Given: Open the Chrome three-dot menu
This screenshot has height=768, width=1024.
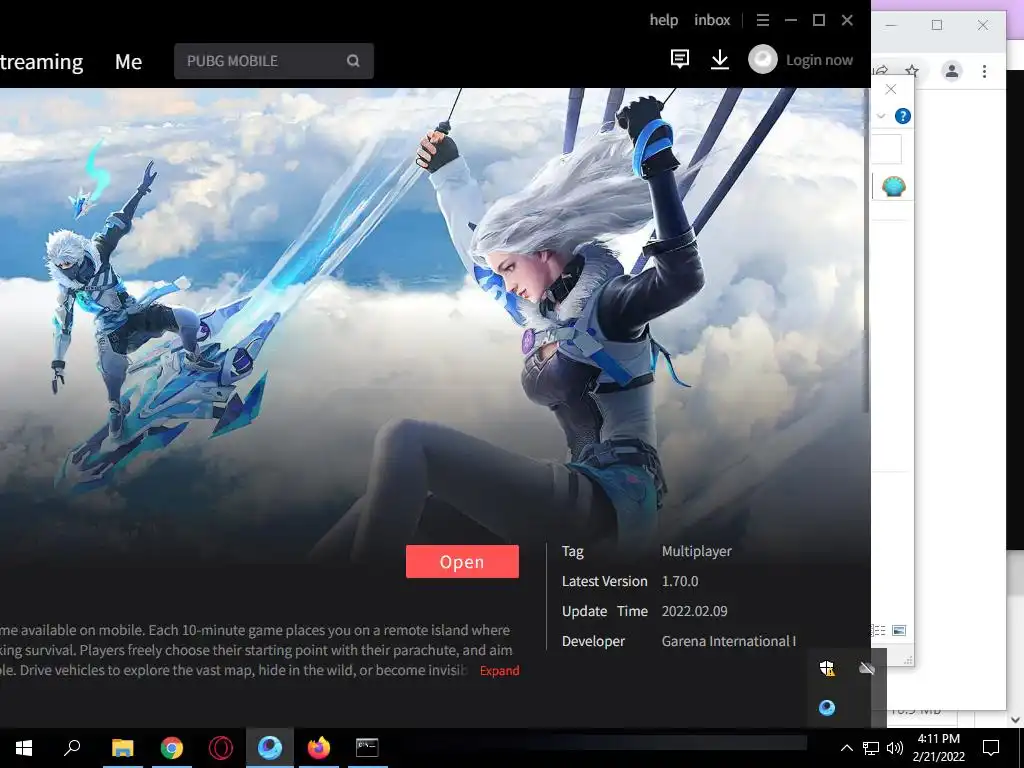Looking at the screenshot, I should click(984, 71).
